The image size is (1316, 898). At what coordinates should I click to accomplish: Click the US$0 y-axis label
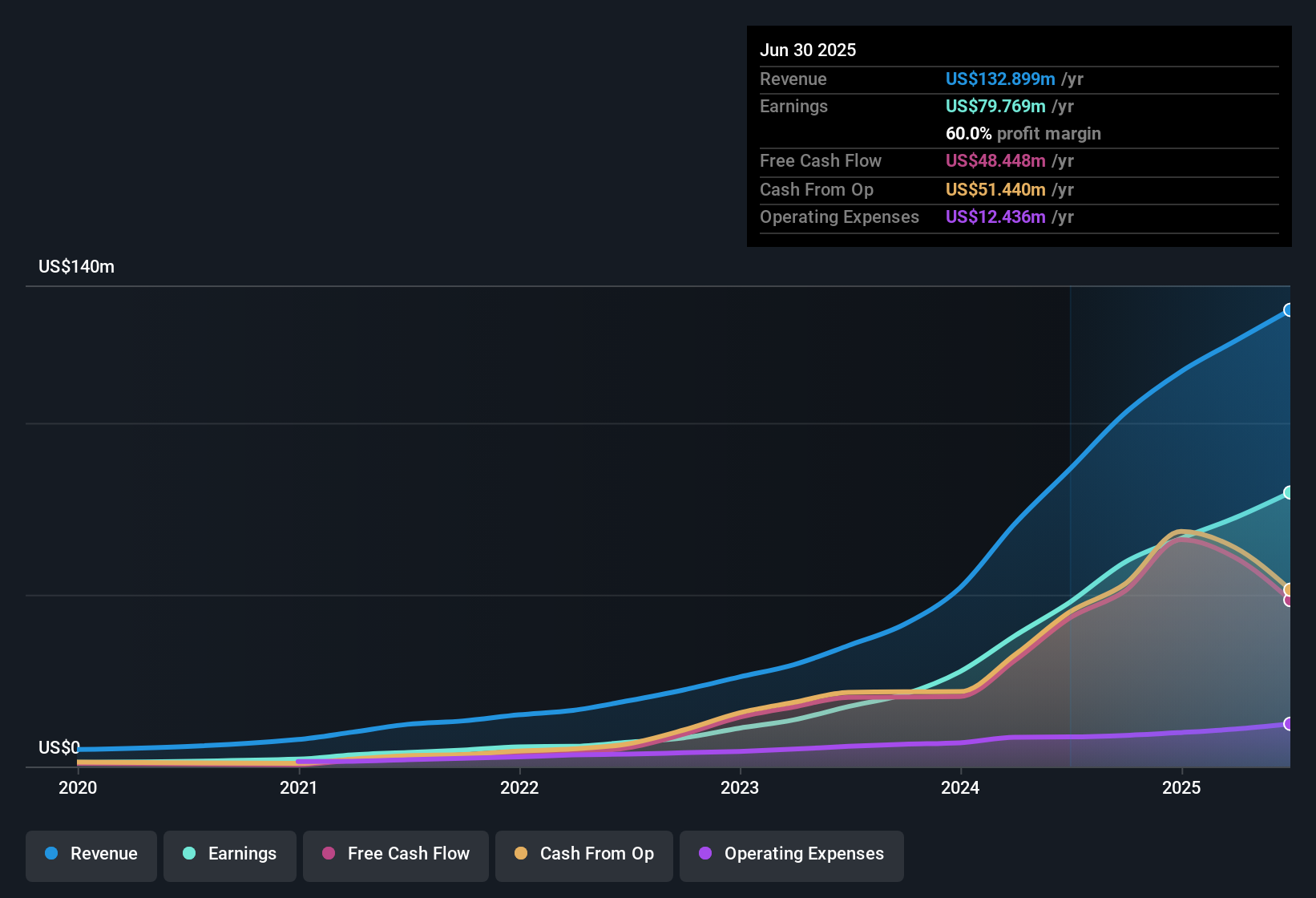click(x=59, y=748)
